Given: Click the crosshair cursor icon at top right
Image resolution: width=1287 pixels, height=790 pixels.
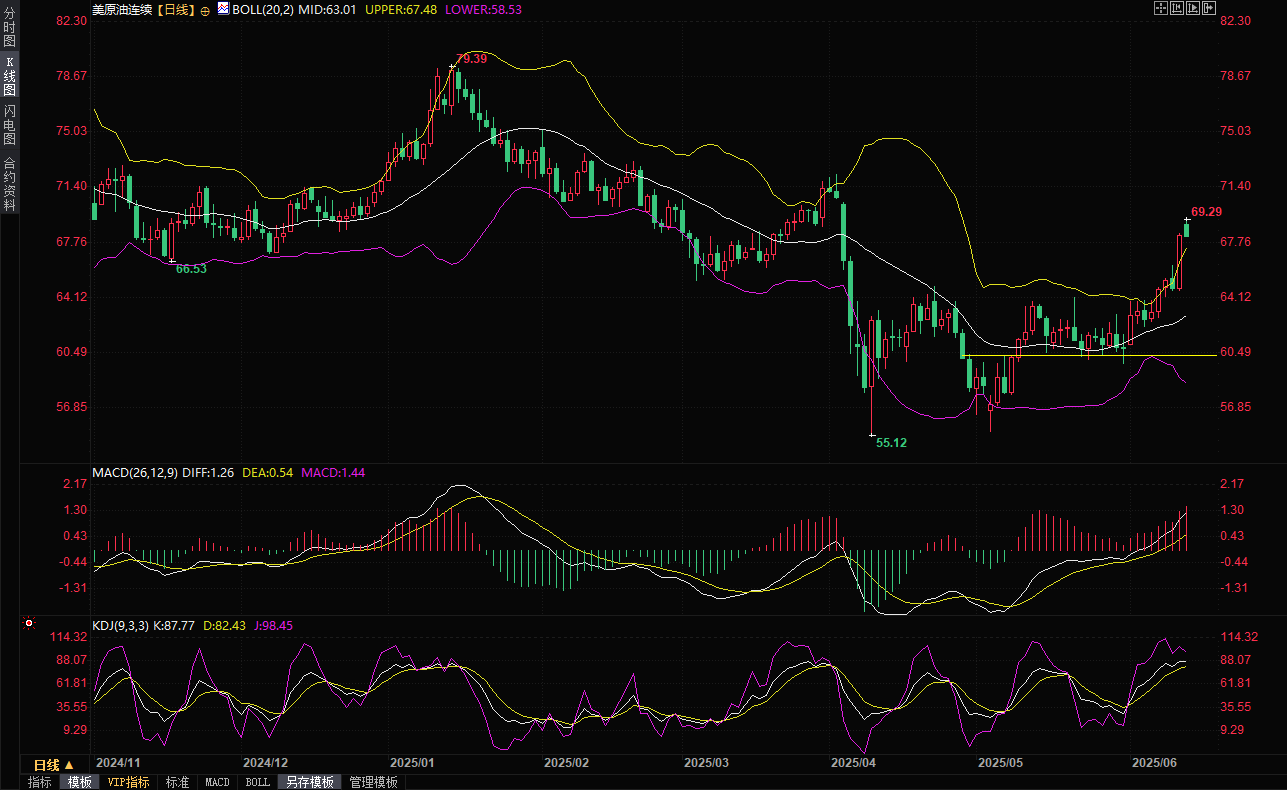Looking at the screenshot, I should [x=1161, y=8].
